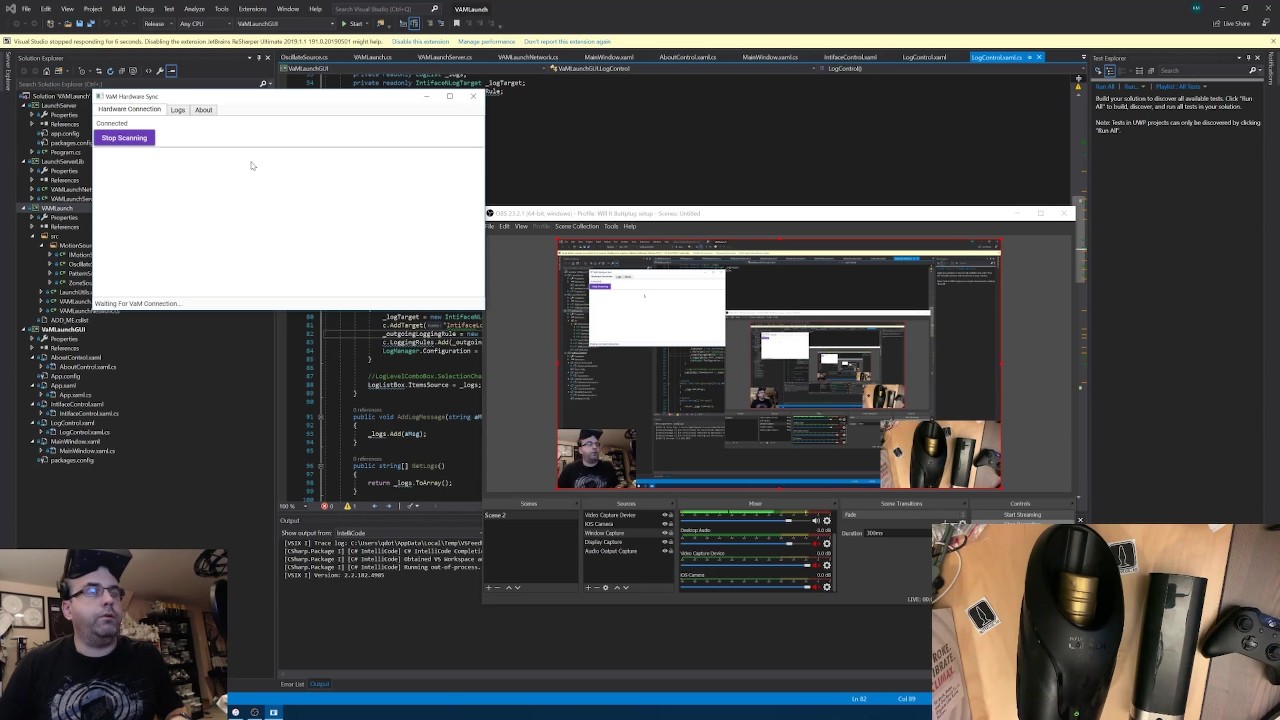Click the Manage performance link

point(486,42)
